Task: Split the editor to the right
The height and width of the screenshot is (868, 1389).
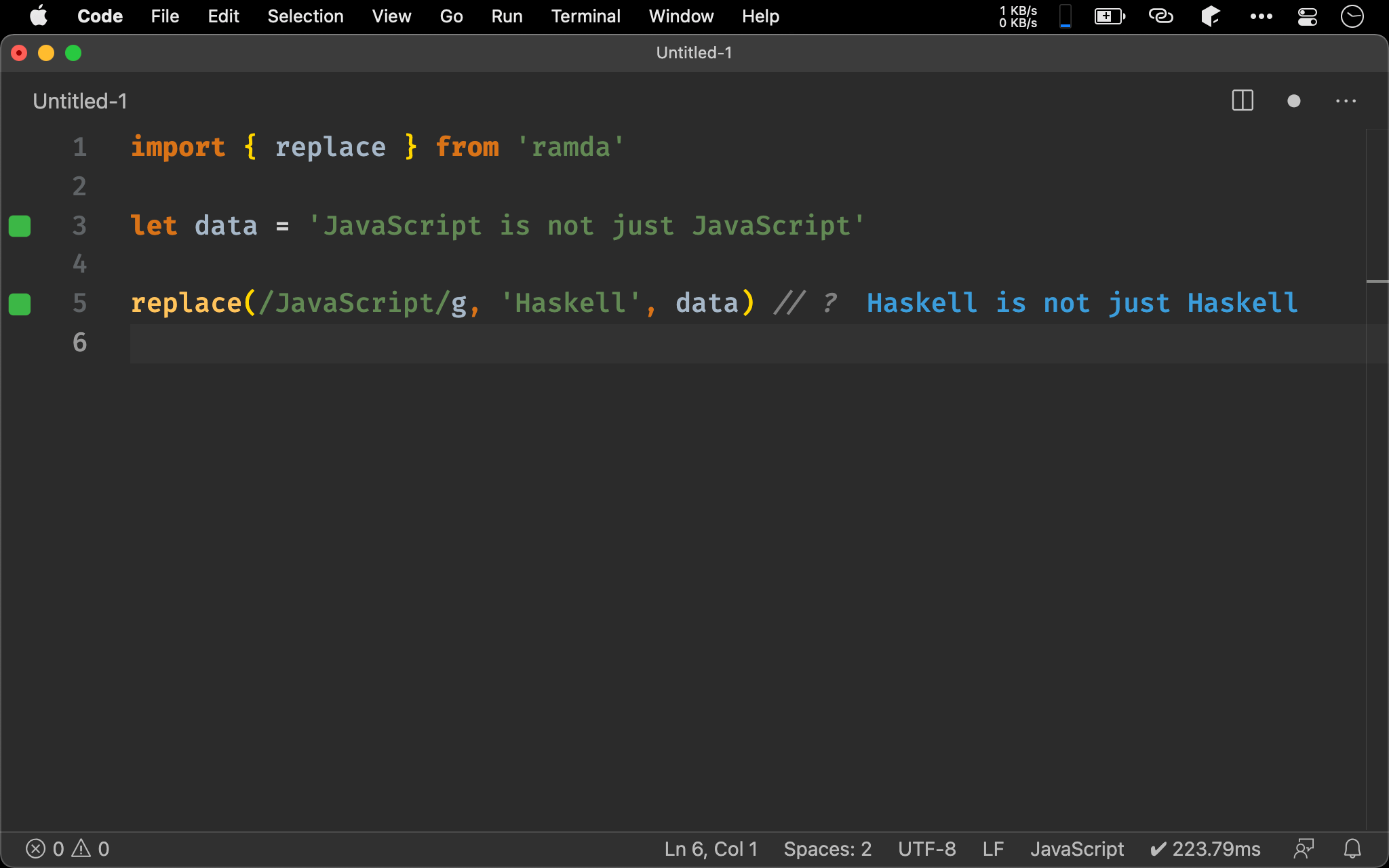Action: (1243, 101)
